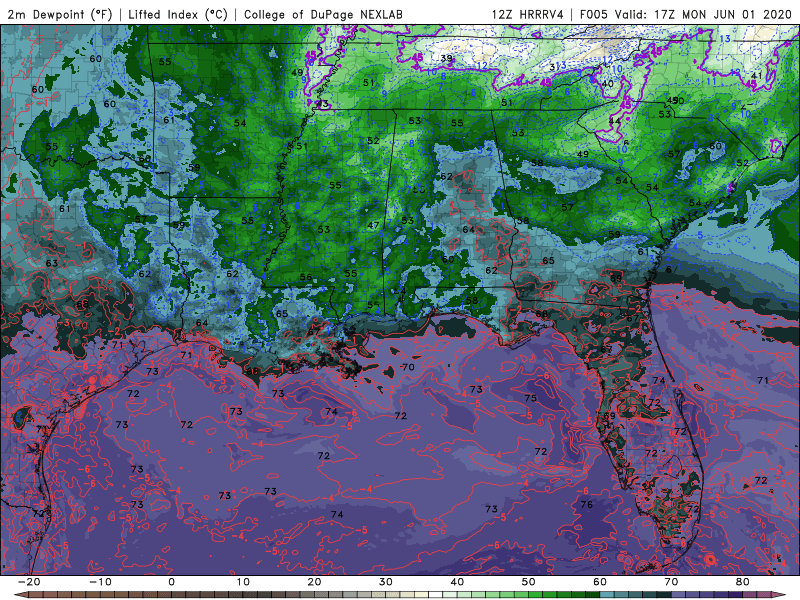
Task: Click the 47 dewpoint value on the map
Action: (x=373, y=225)
